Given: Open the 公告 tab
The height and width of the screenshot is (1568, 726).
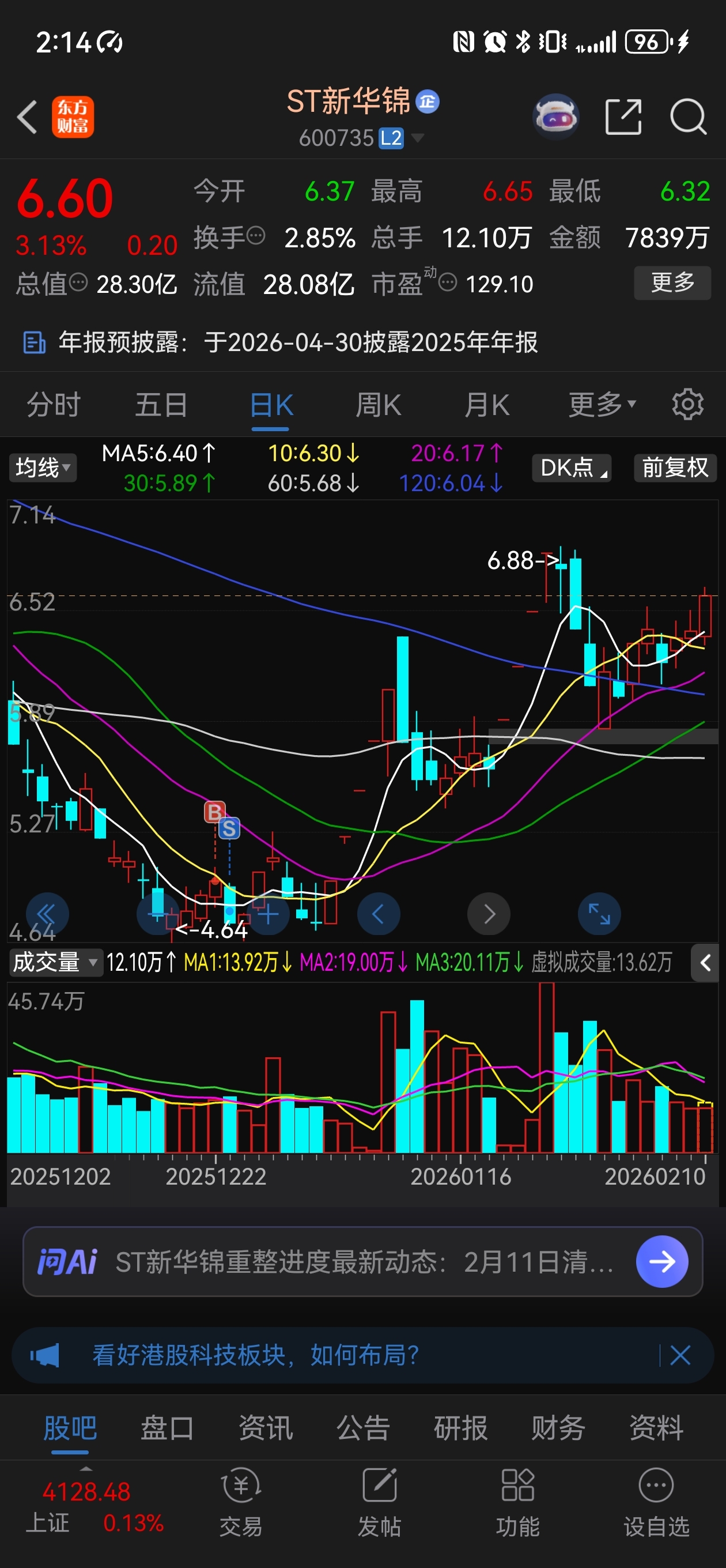Looking at the screenshot, I should [x=362, y=1427].
